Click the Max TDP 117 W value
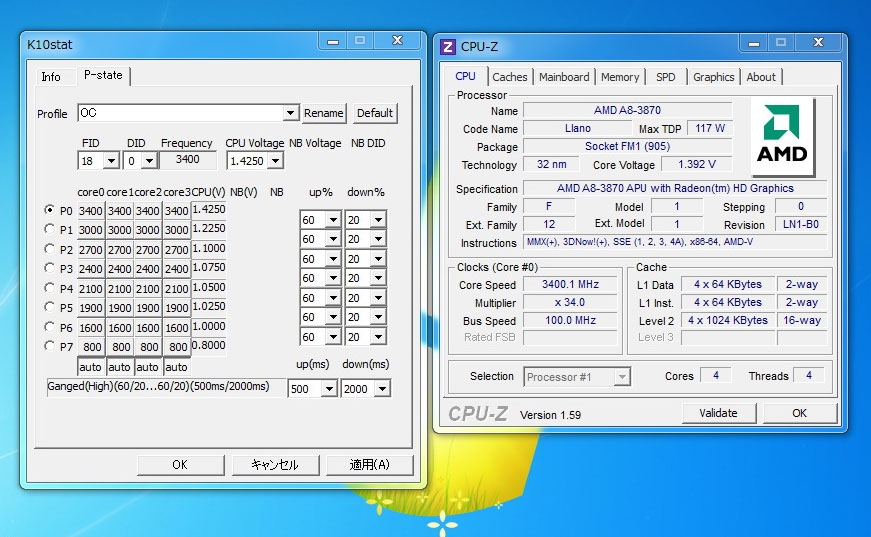The image size is (871, 537). pyautogui.click(x=710, y=128)
